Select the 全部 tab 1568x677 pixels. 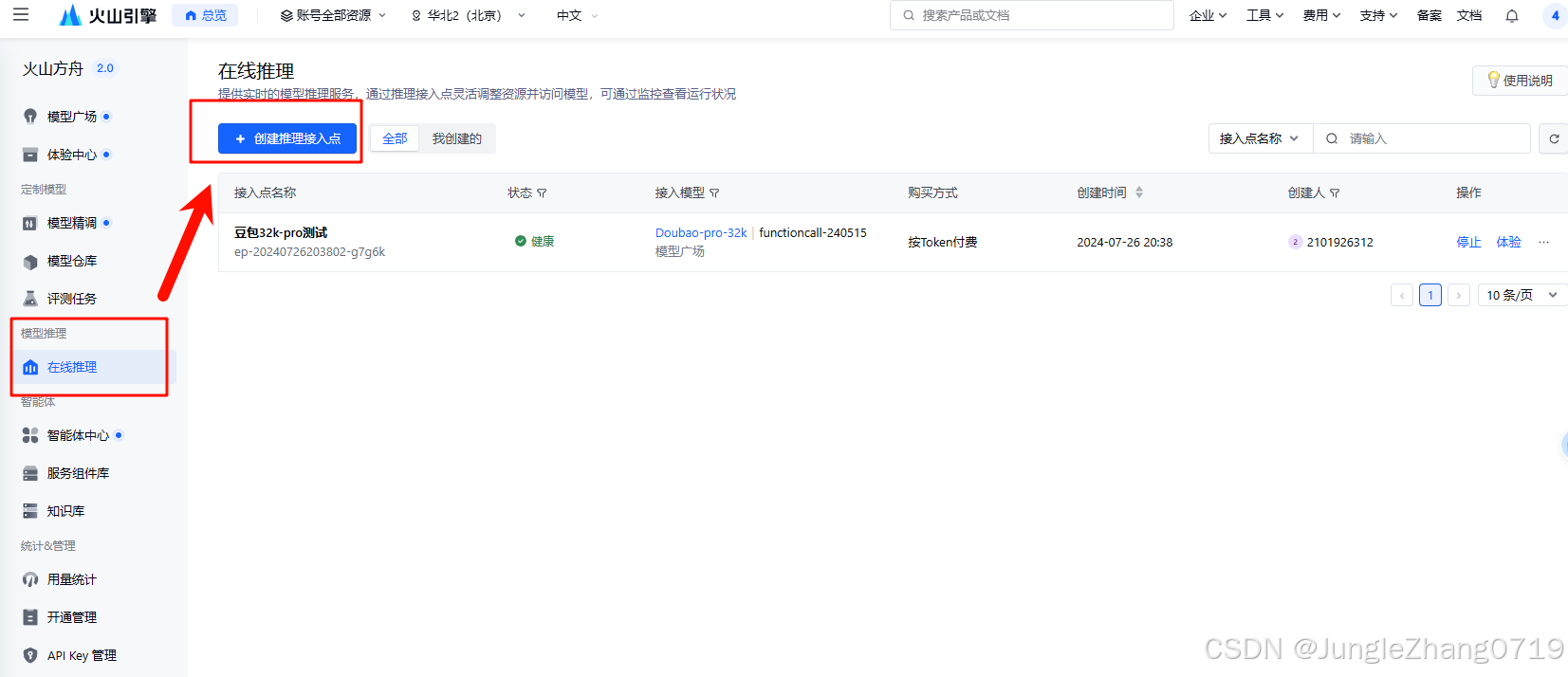(395, 138)
